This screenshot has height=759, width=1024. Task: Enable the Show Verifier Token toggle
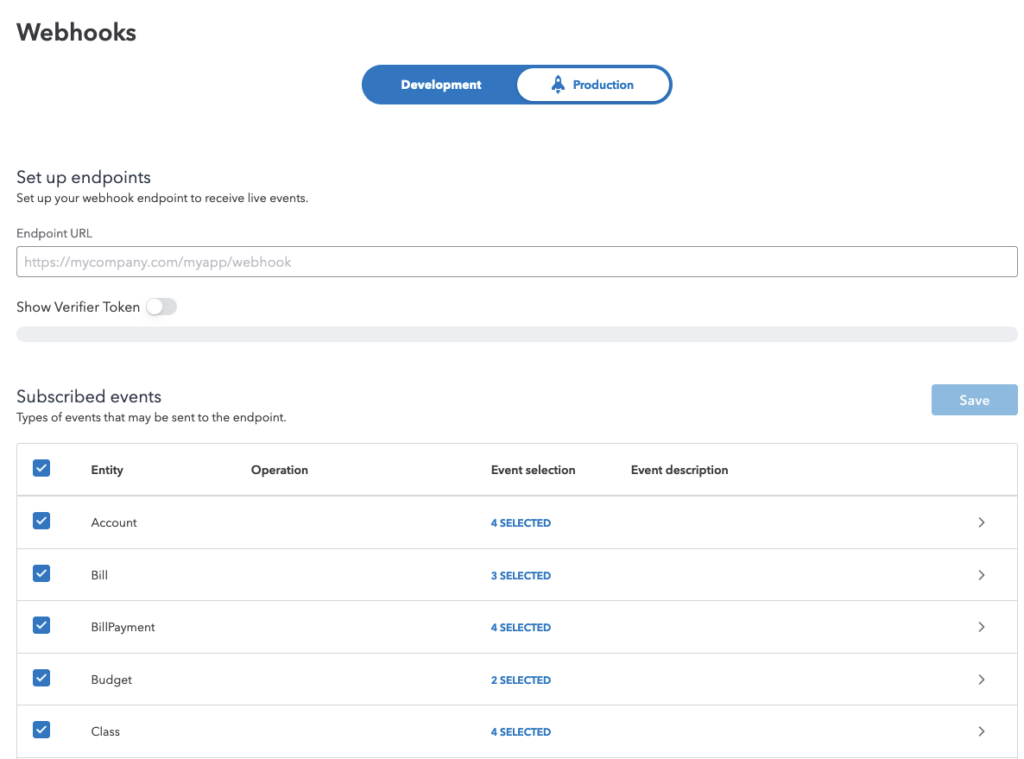pos(161,307)
